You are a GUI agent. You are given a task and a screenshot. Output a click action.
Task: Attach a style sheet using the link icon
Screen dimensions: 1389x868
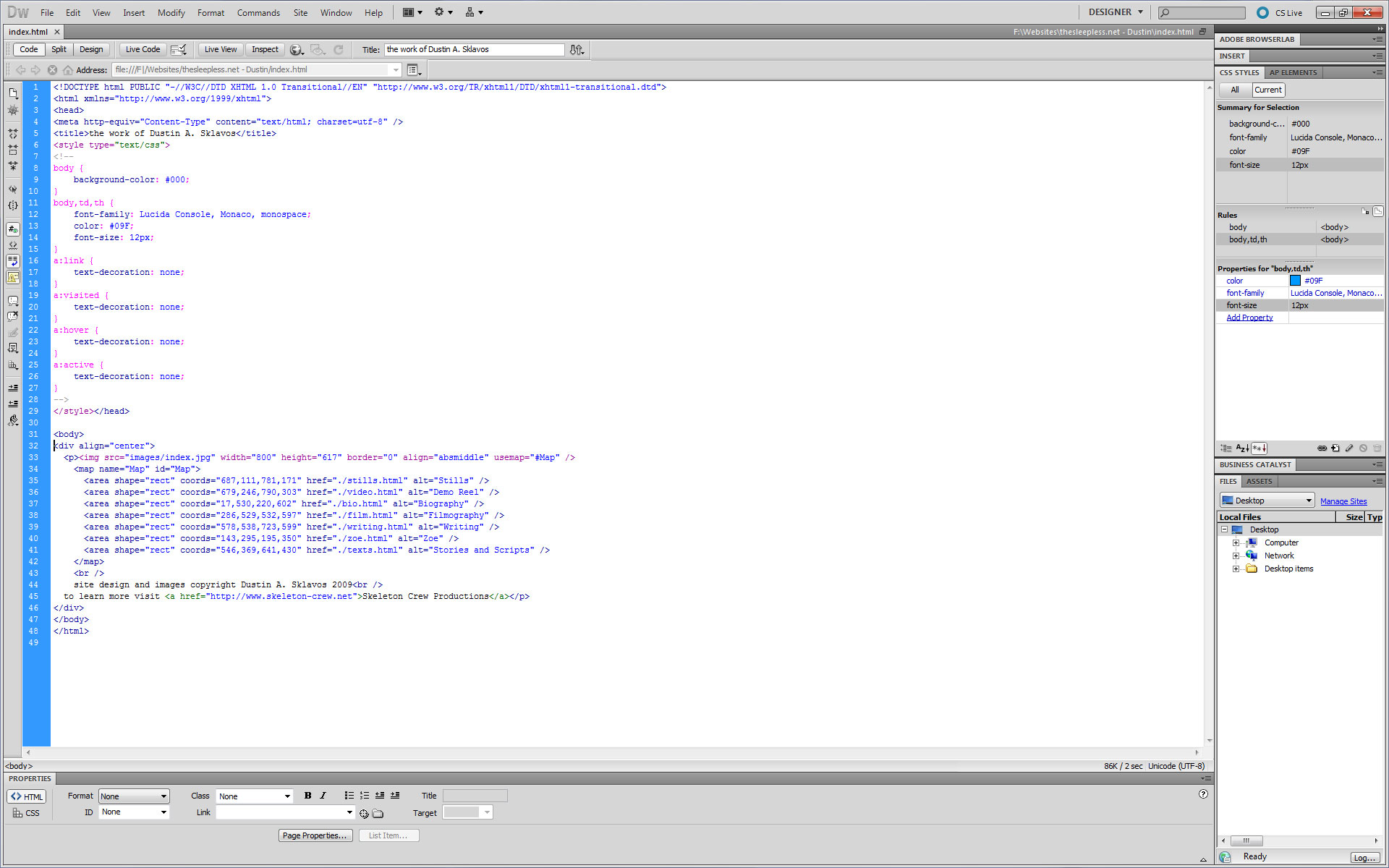coord(1322,448)
